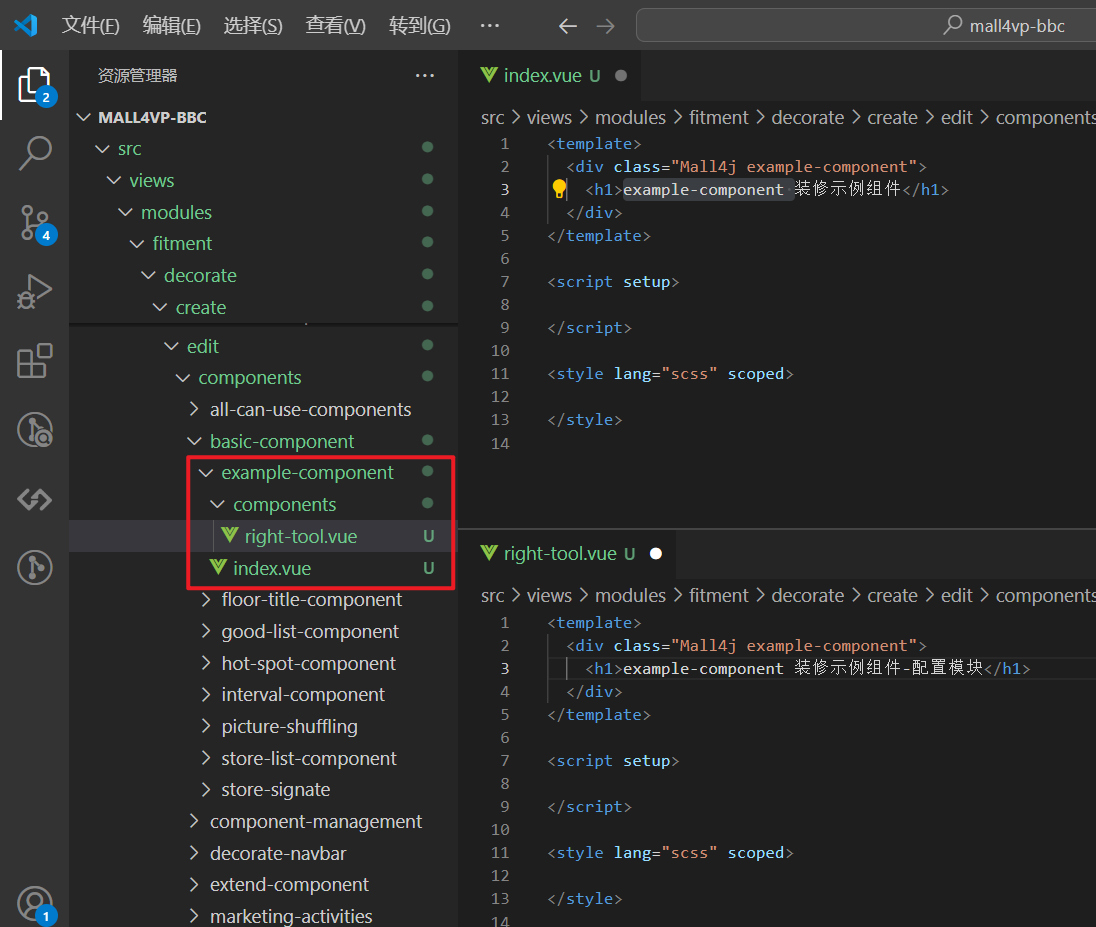Open the 文件(F) menu
This screenshot has width=1096, height=927.
[90, 26]
